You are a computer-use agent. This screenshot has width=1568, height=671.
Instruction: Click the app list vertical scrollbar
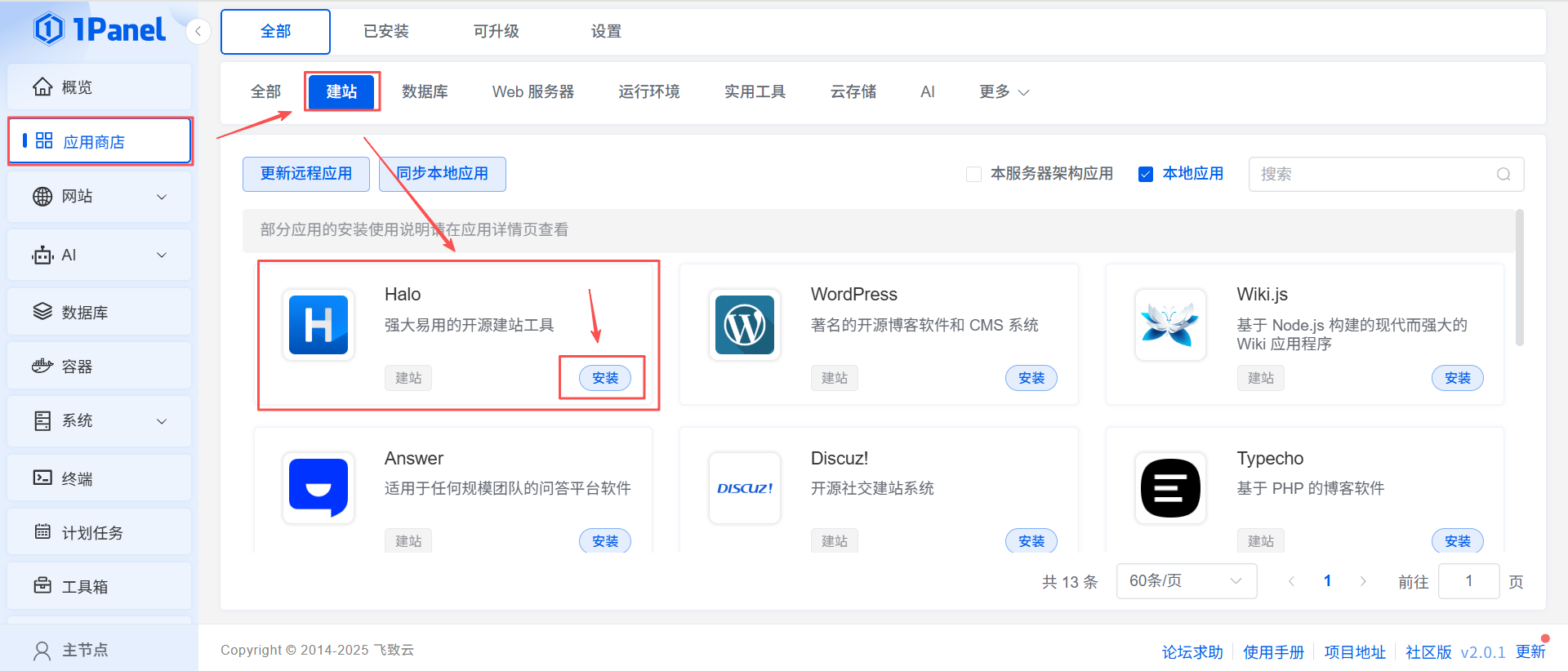point(1519,278)
